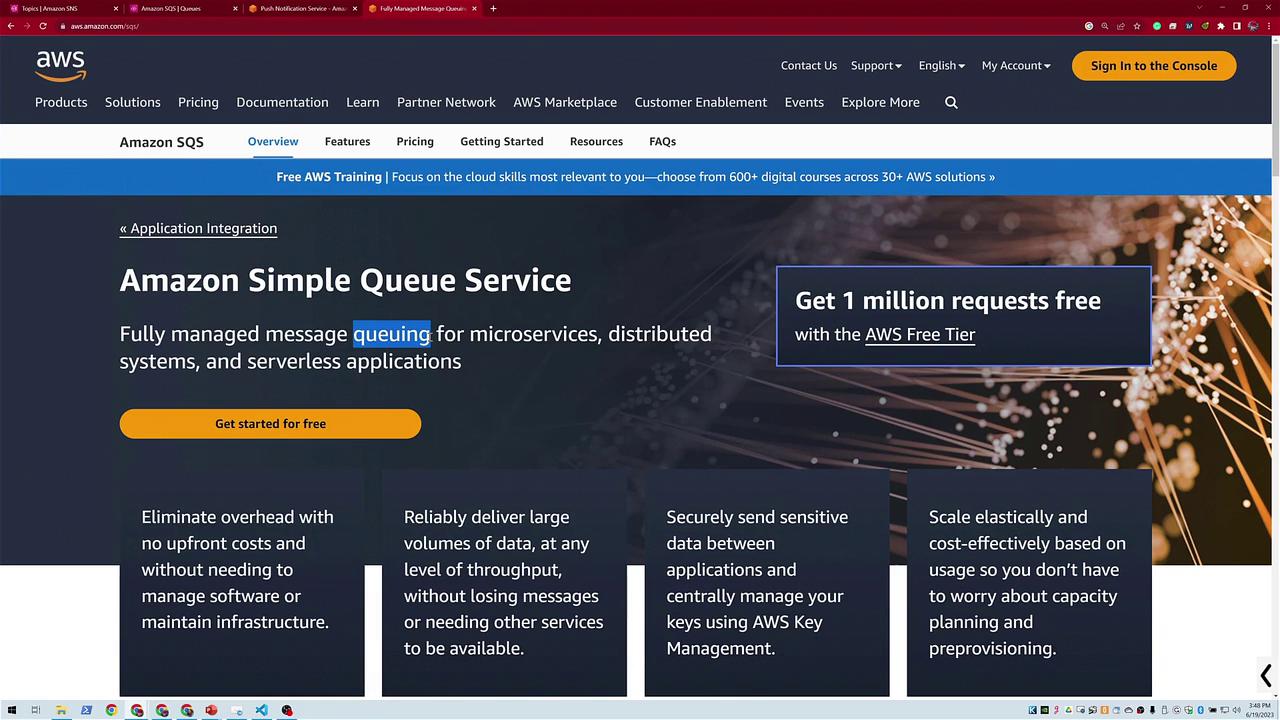The height and width of the screenshot is (720, 1280).
Task: Click the Get 1 million requests free text
Action: [948, 300]
